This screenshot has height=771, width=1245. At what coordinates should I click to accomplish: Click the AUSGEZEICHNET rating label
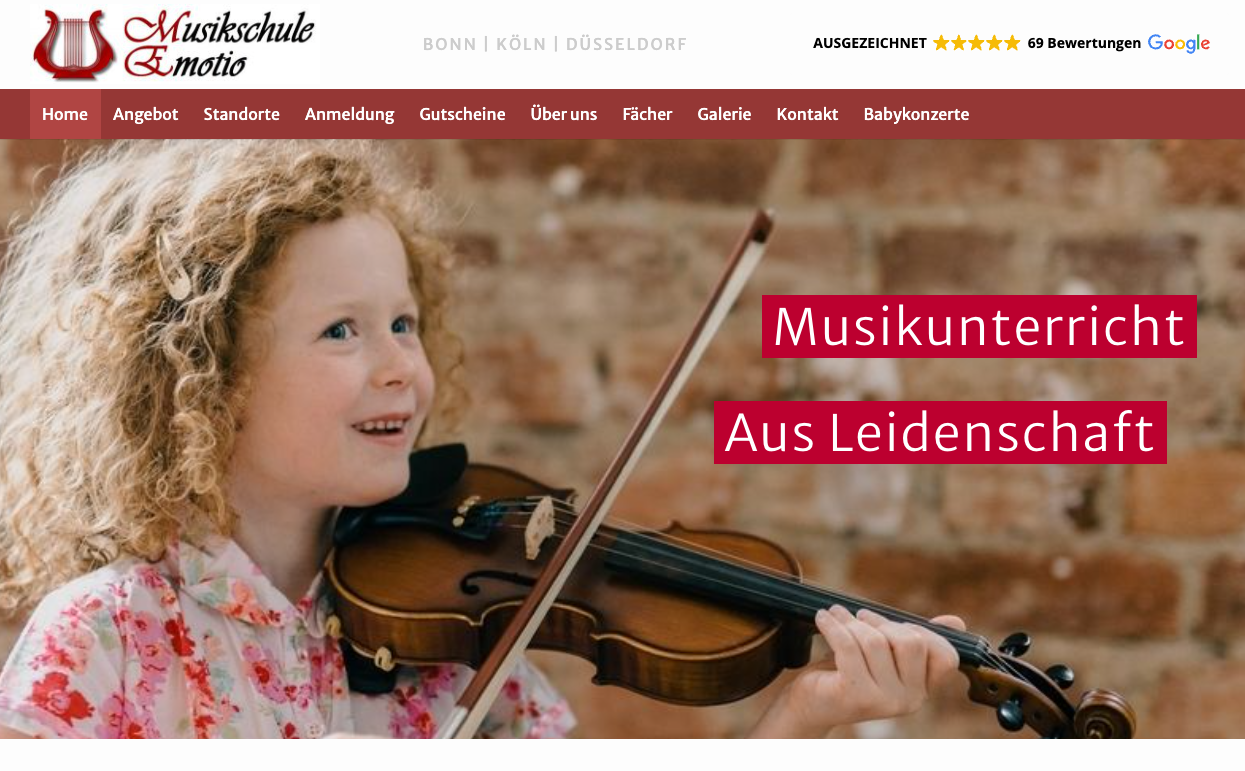click(x=870, y=43)
